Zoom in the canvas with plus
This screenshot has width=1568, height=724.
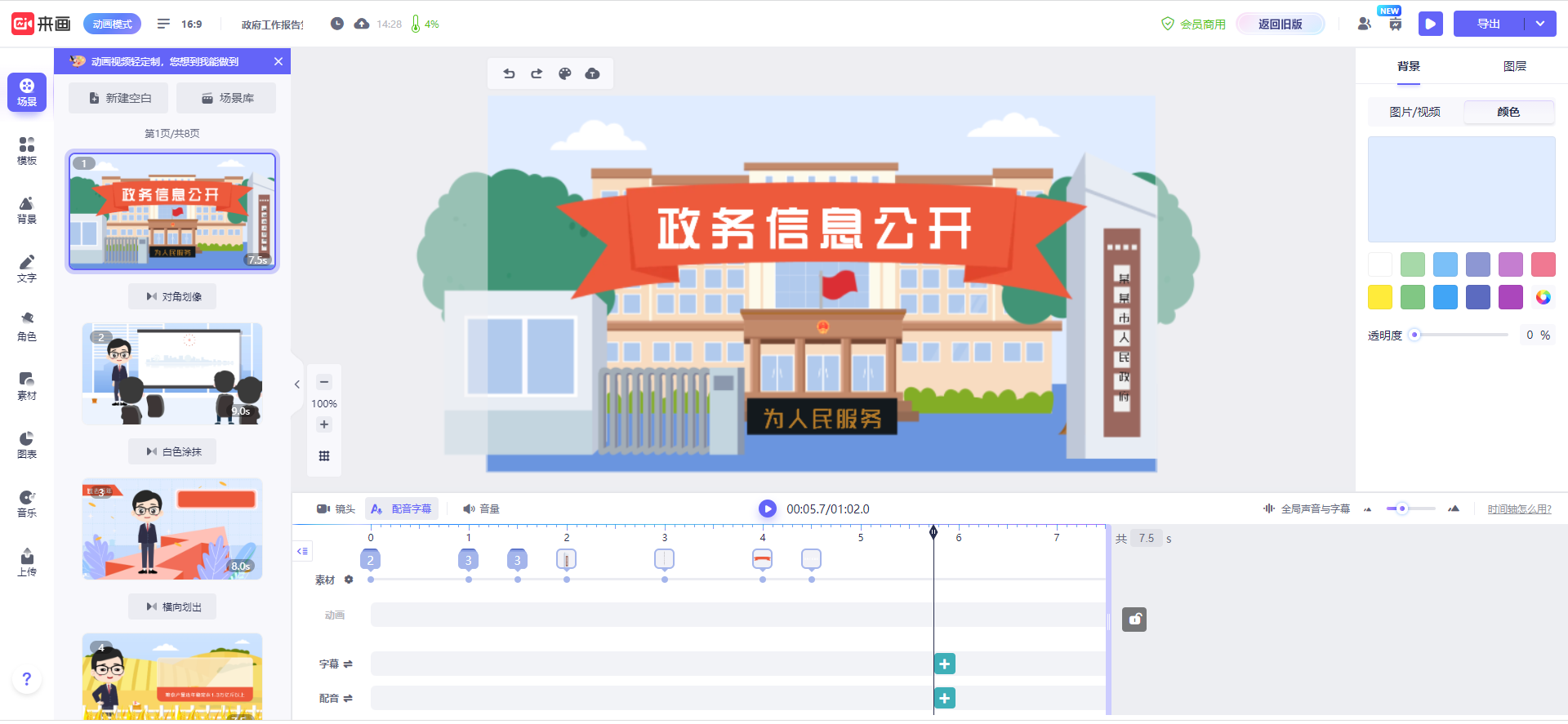[x=324, y=424]
